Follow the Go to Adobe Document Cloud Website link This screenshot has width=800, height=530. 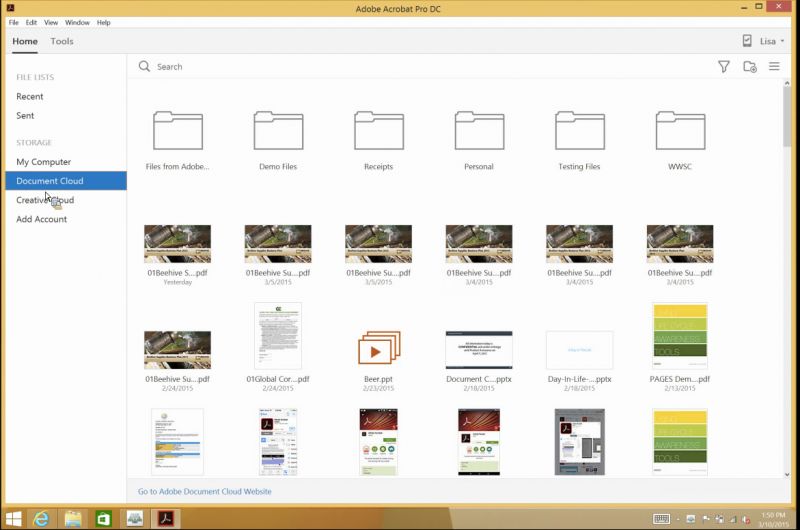[x=205, y=491]
